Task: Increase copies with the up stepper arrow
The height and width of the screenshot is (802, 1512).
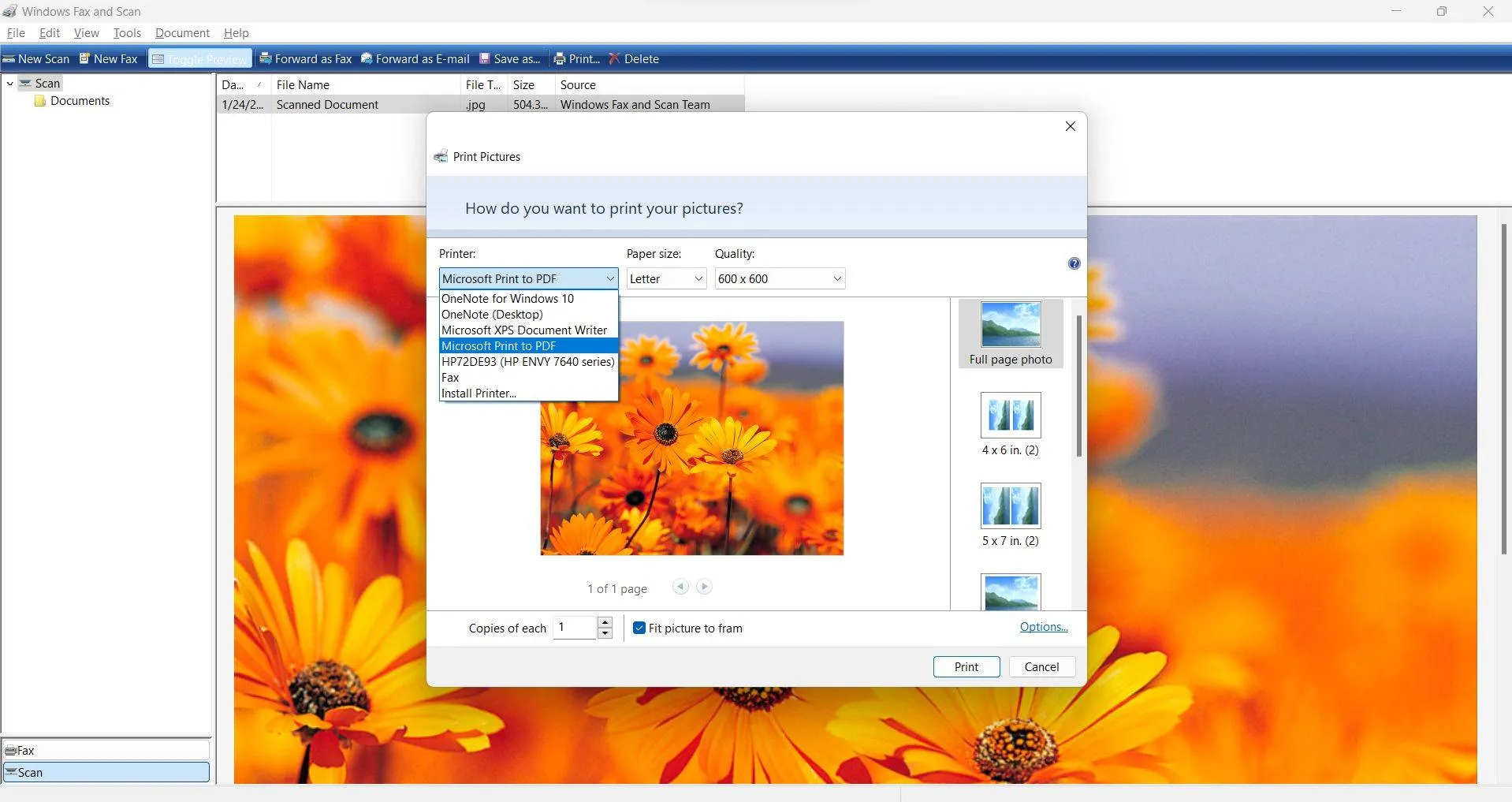Action: (x=604, y=622)
